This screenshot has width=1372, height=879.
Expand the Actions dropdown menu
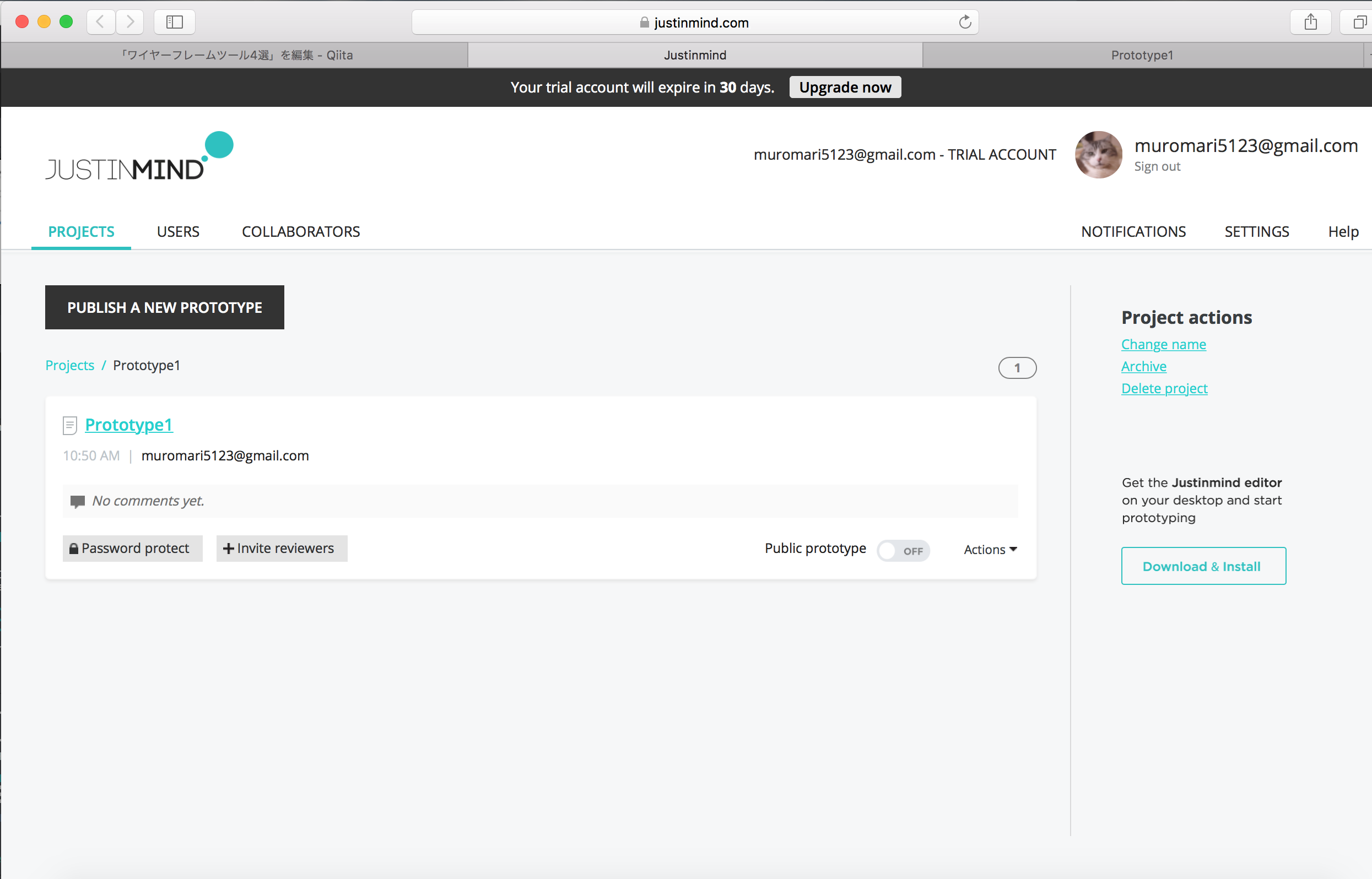[x=990, y=548]
